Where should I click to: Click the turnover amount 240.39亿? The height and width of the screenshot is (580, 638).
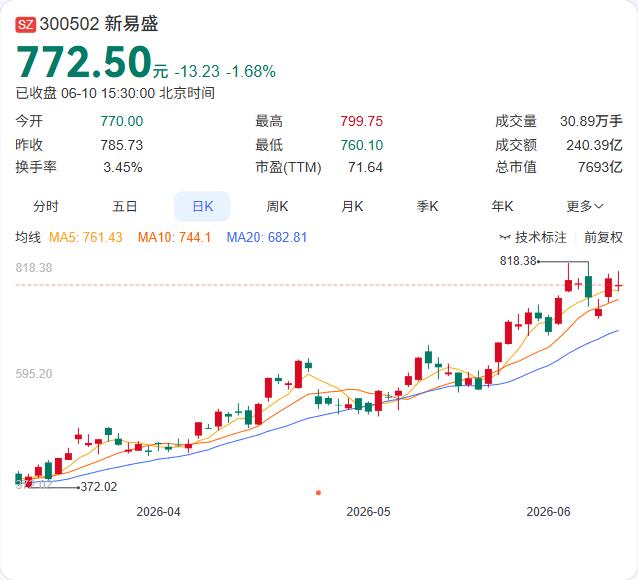594,145
